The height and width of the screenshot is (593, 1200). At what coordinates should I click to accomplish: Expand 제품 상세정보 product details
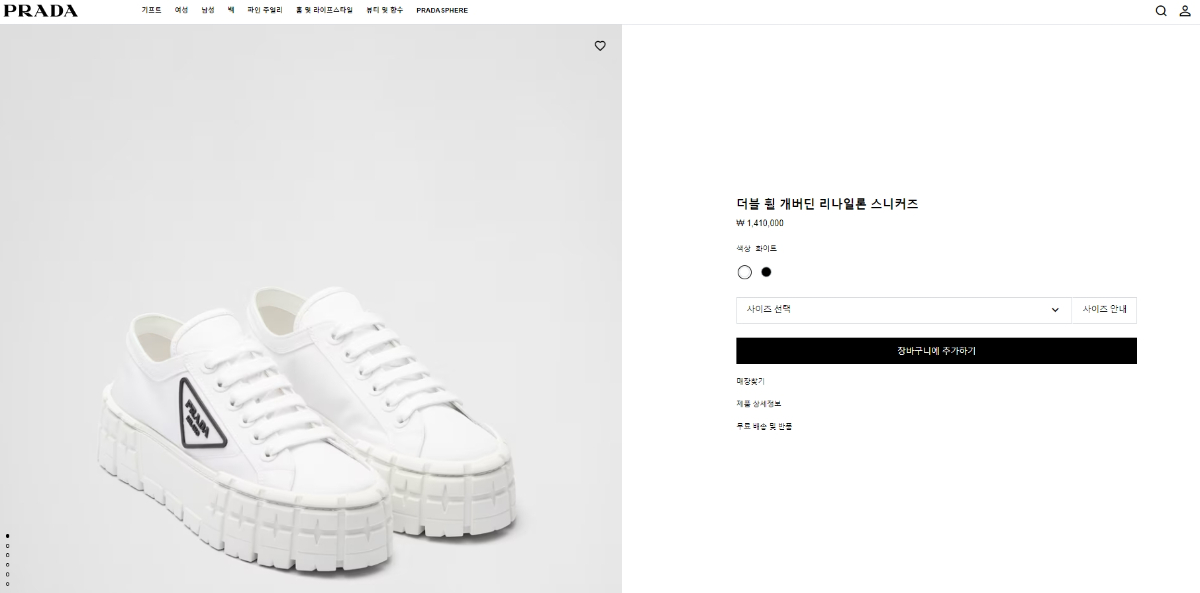[759, 404]
